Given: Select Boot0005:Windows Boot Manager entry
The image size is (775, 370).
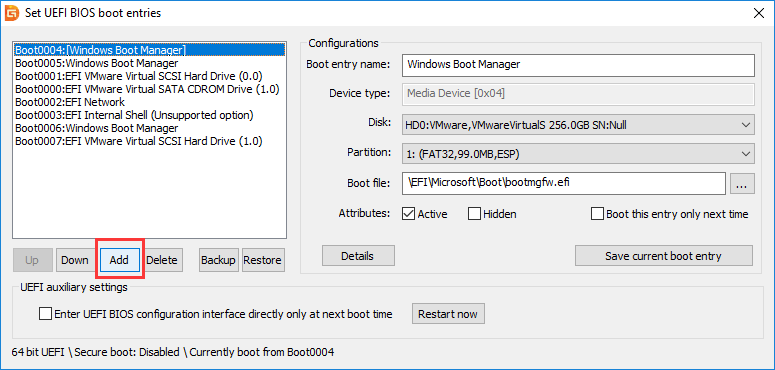Looking at the screenshot, I should tap(149, 63).
